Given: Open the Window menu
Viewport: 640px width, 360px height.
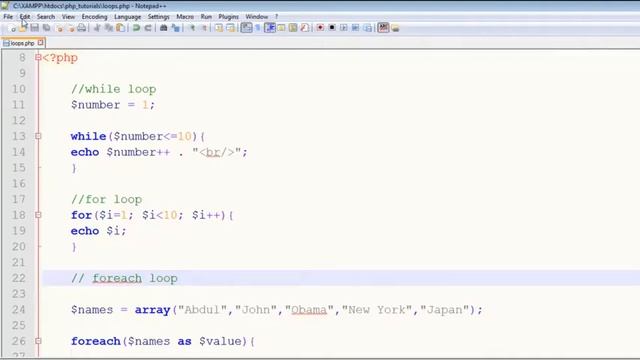Looking at the screenshot, I should tap(257, 17).
